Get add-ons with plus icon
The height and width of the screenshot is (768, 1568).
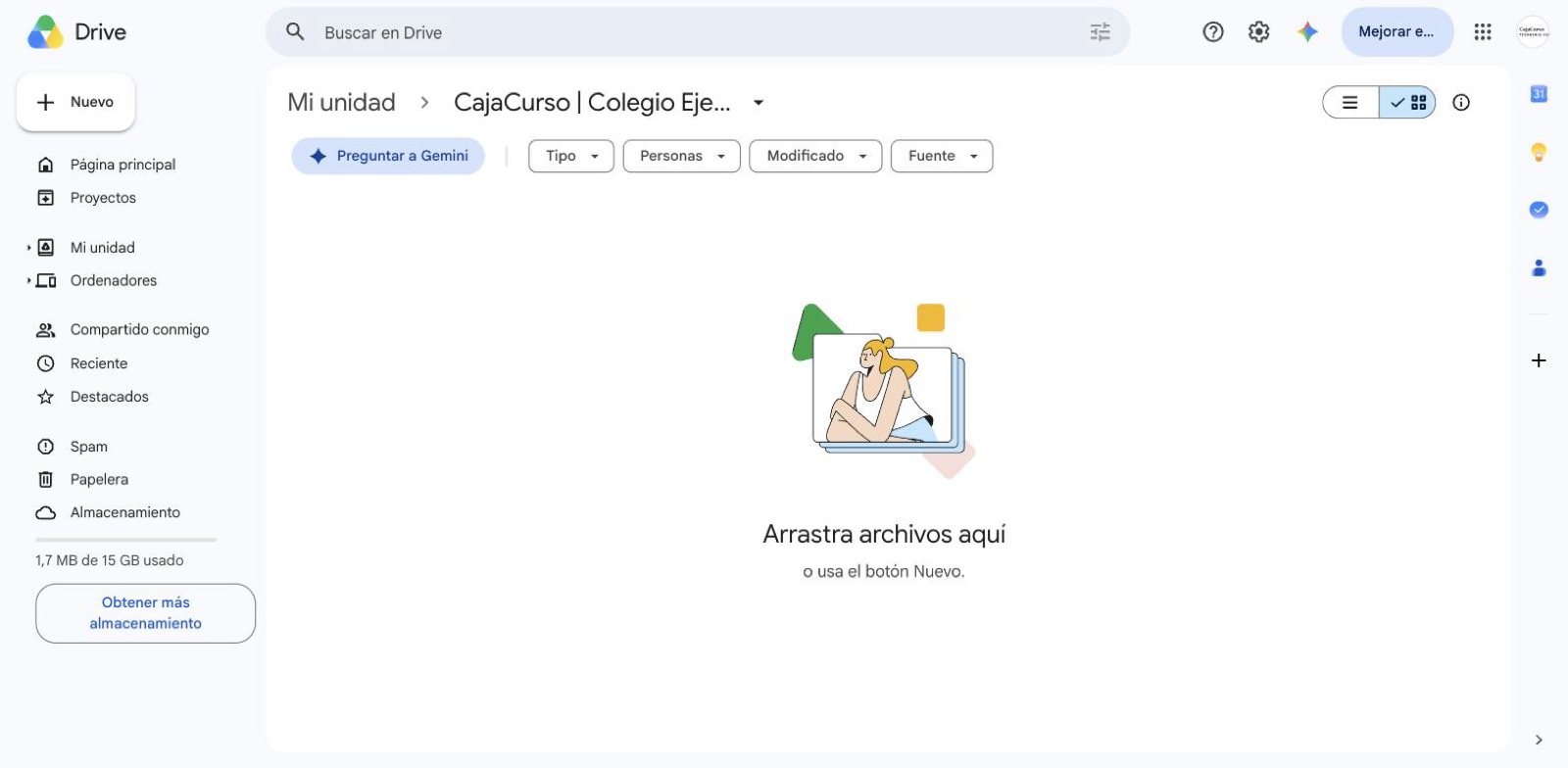(1539, 360)
